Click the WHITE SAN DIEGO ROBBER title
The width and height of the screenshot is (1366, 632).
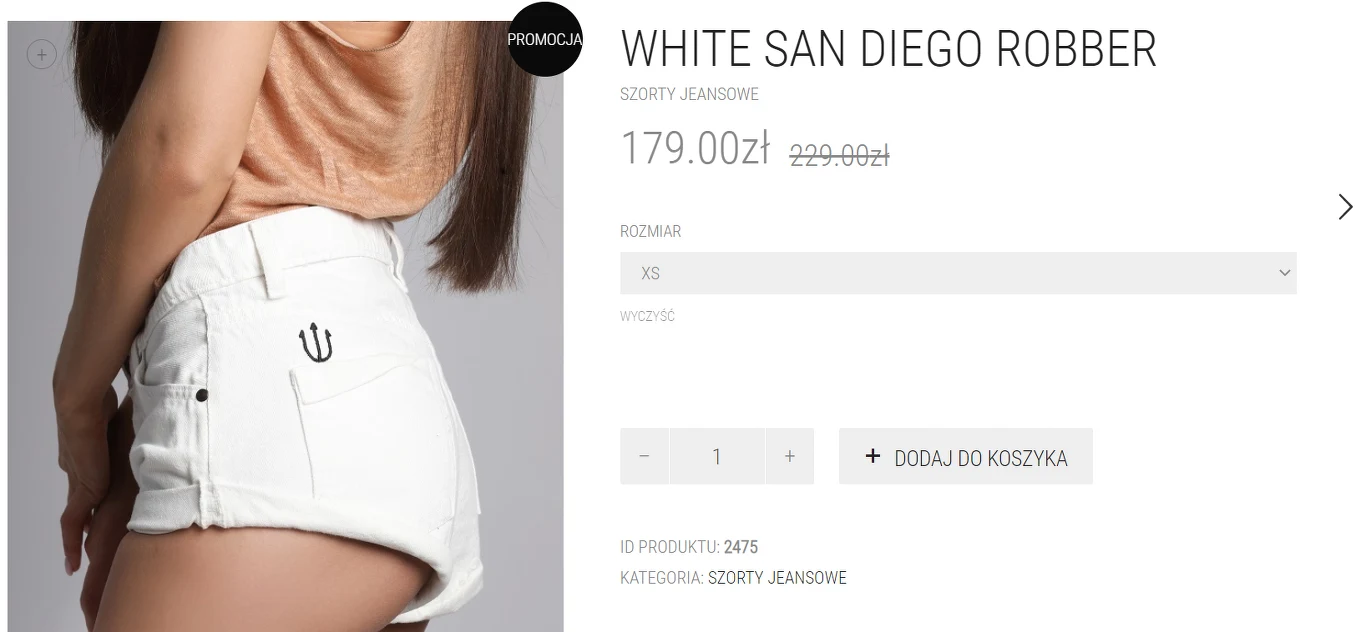889,49
